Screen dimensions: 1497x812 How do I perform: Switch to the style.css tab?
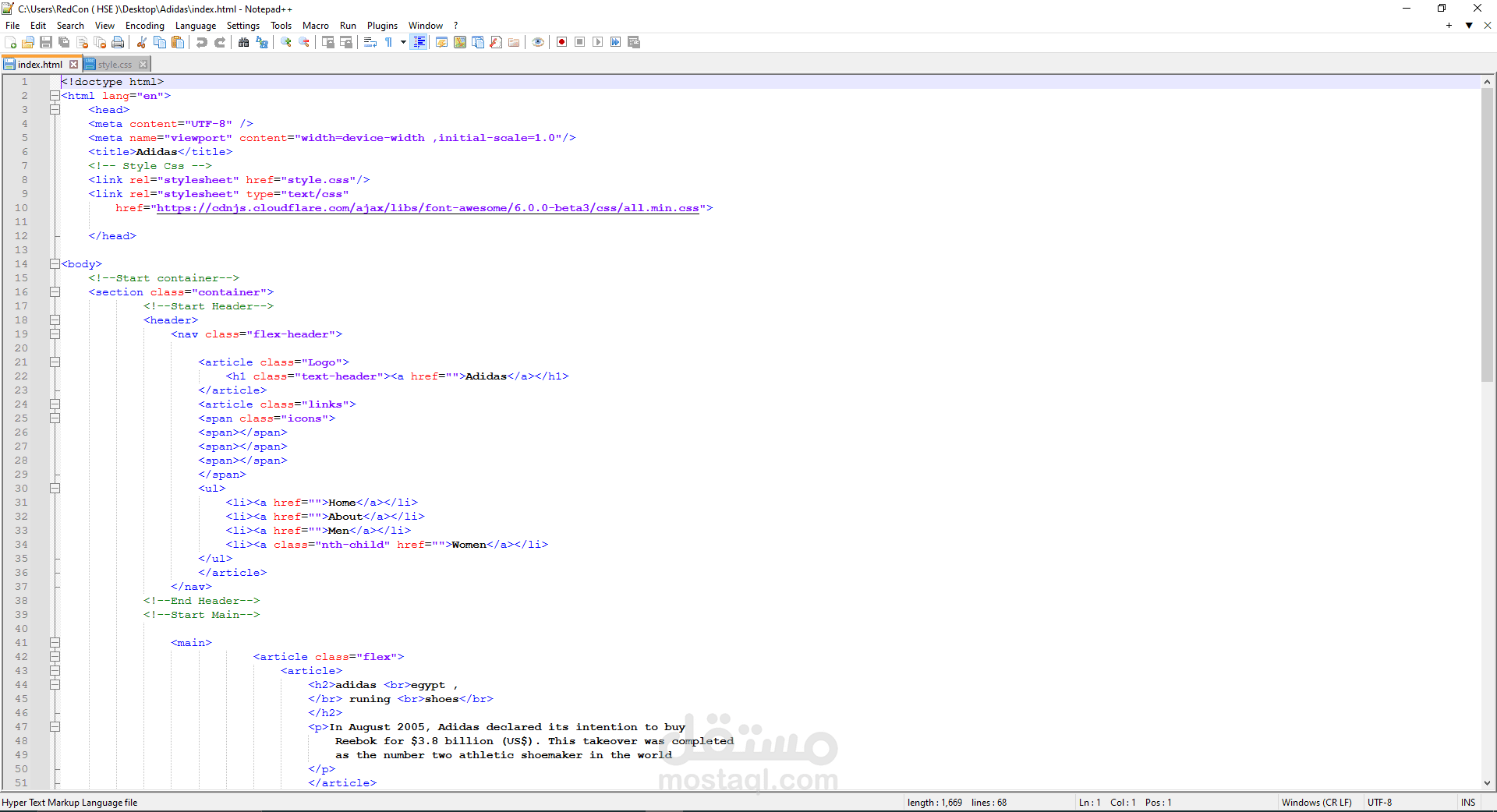coord(115,65)
